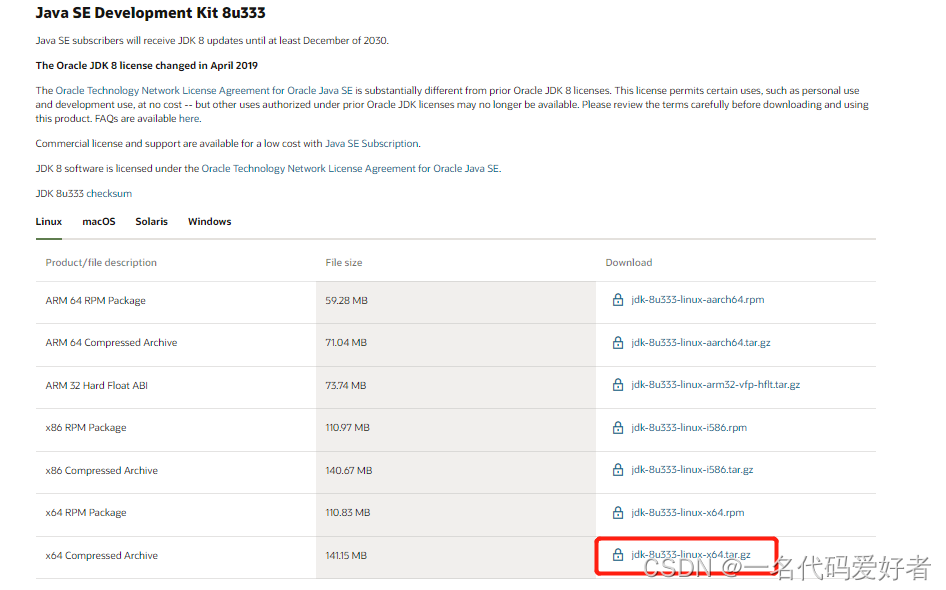Click the 140.67 MB file size

[349, 471]
